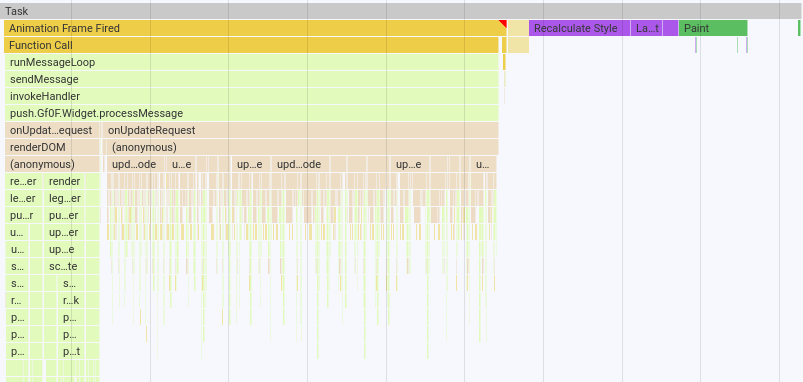Click the p...t call frame

pyautogui.click(x=72, y=352)
